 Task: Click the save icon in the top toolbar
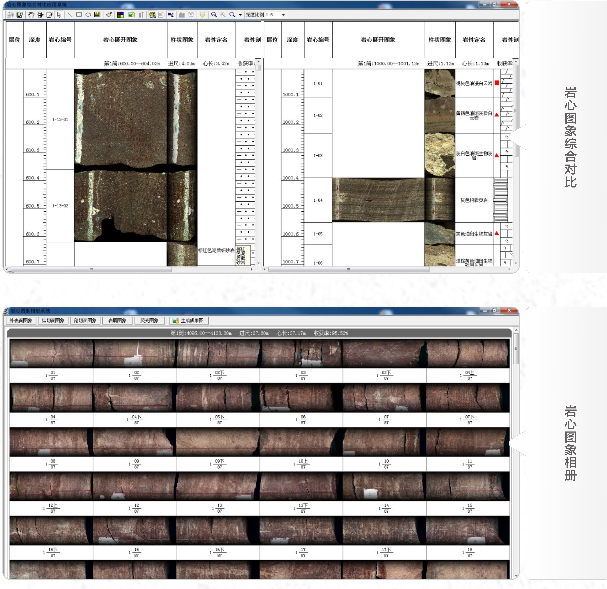pos(19,16)
